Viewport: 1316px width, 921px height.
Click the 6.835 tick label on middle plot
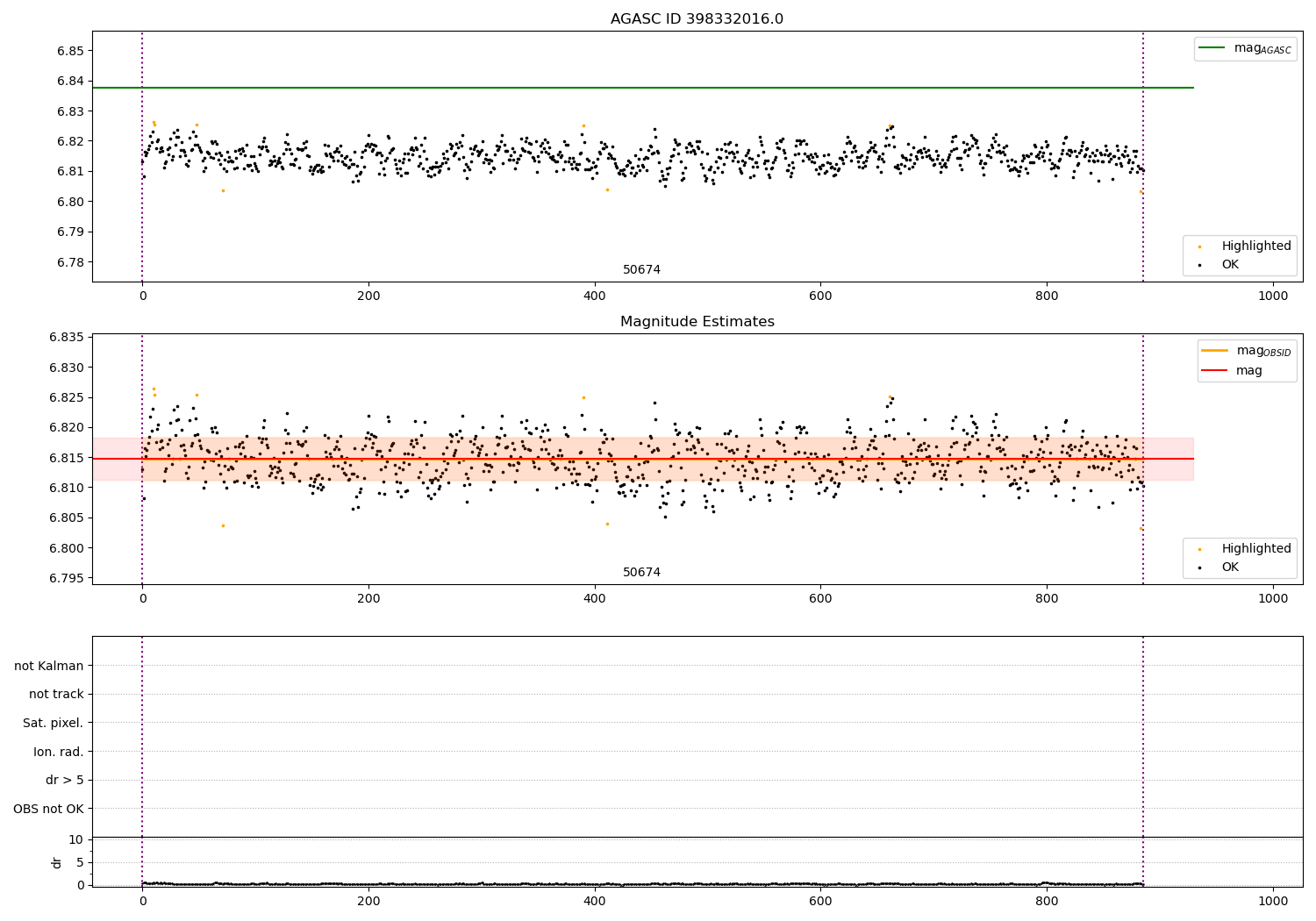65,338
